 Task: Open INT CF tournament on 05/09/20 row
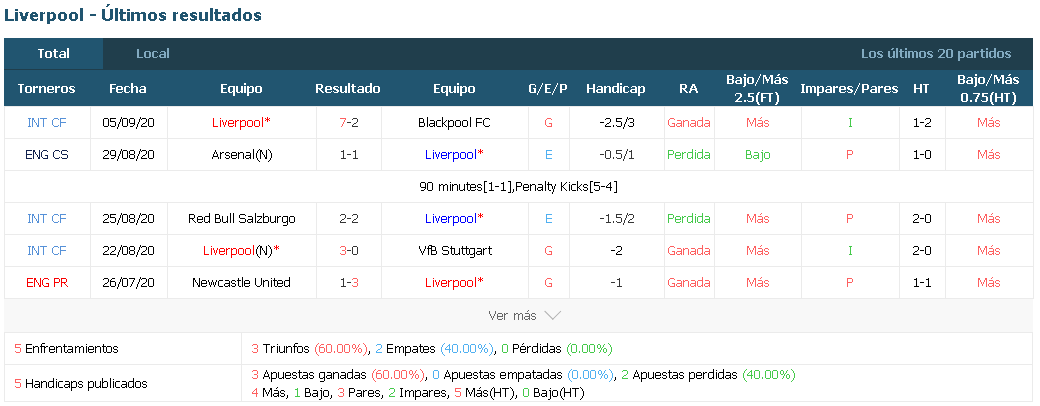47,123
